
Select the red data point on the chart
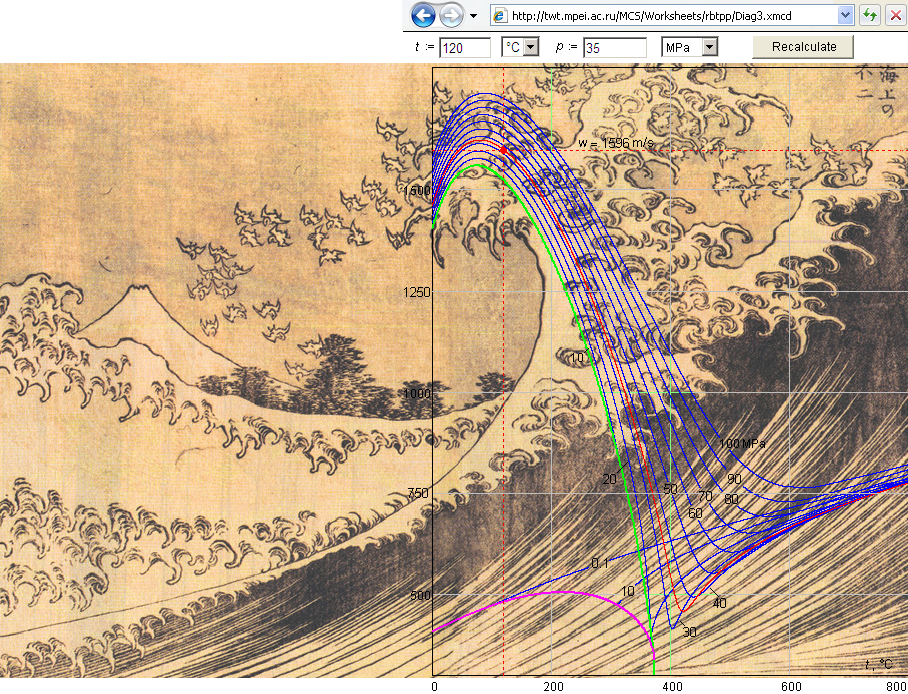tap(503, 150)
